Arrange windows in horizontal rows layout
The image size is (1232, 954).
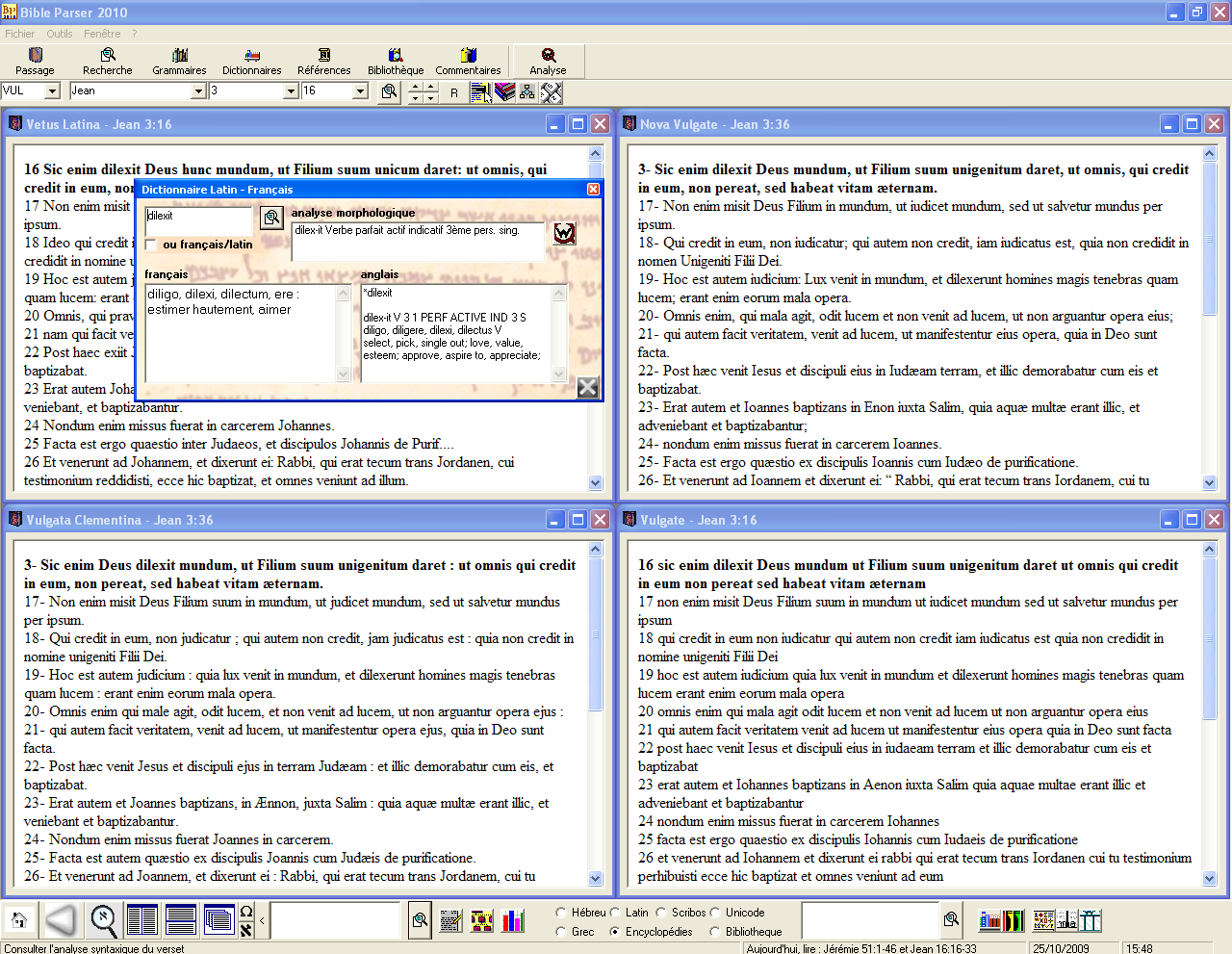180,920
